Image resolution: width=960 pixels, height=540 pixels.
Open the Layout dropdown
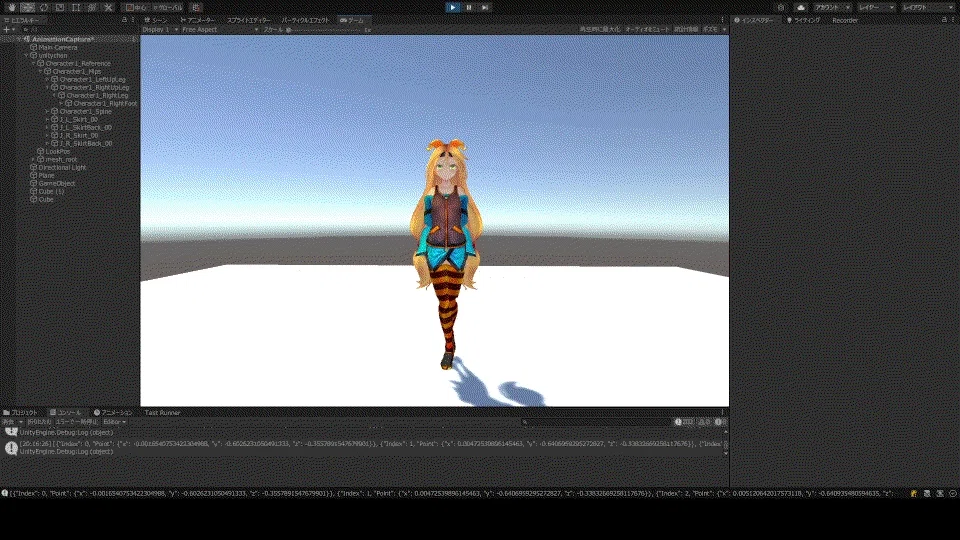926,7
